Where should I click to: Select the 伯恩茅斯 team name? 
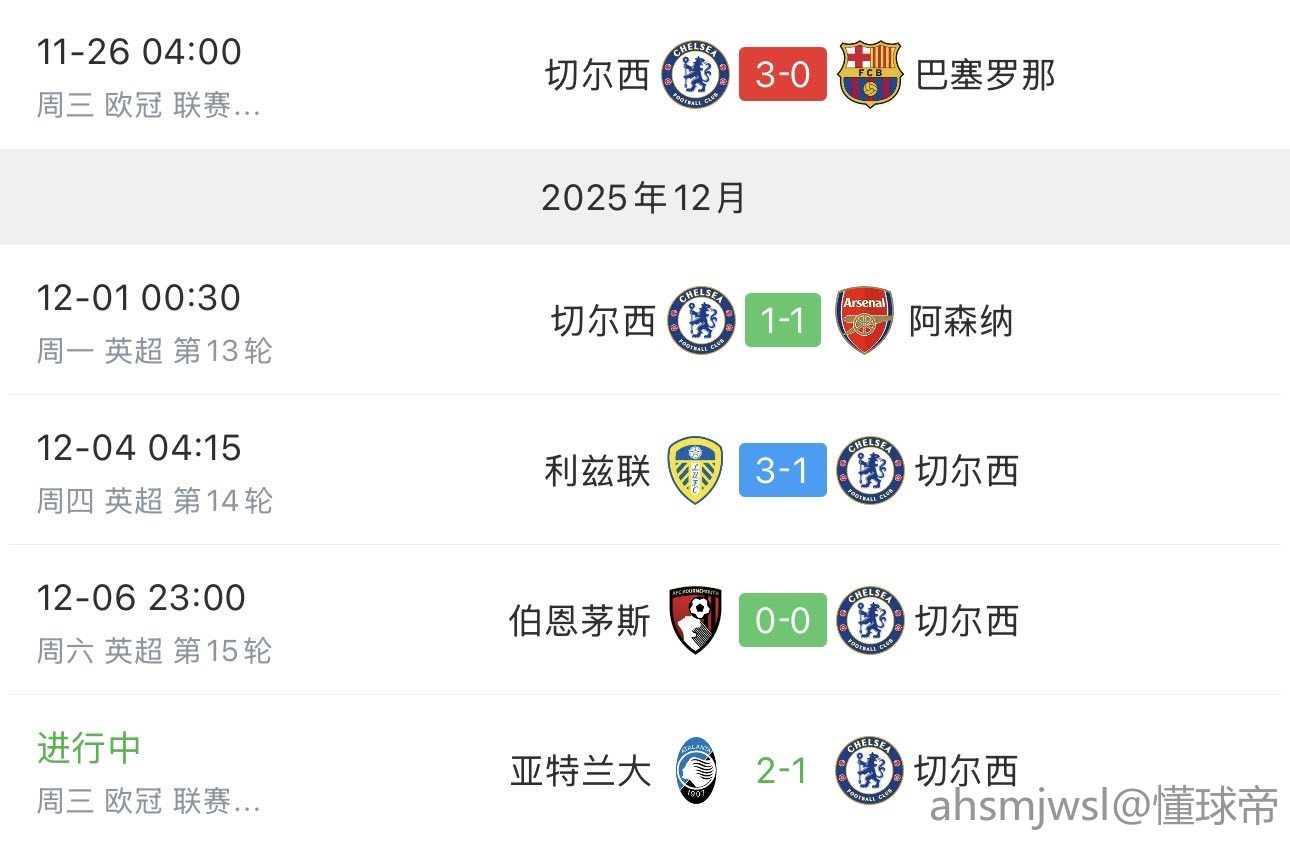(579, 621)
